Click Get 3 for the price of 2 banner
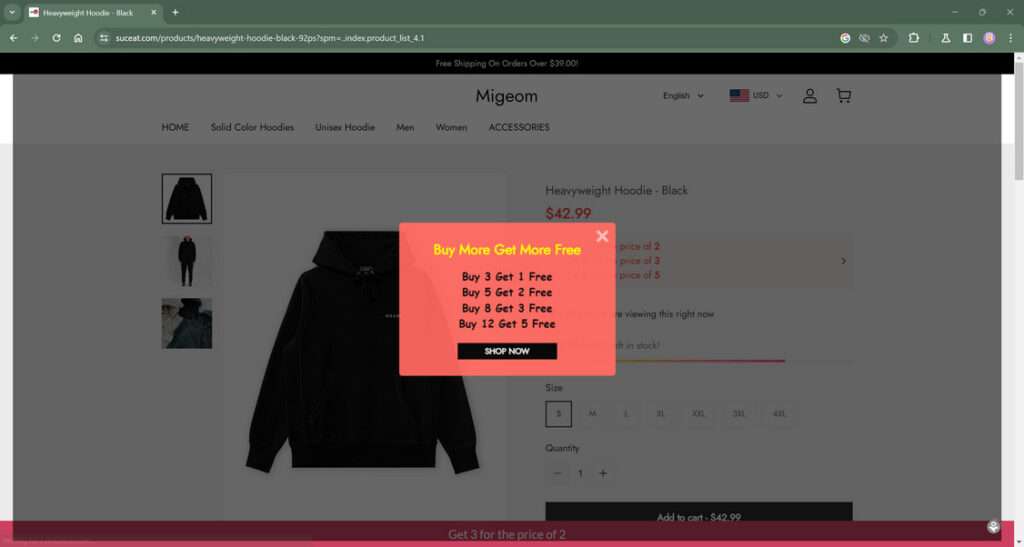1024x547 pixels. 507,534
